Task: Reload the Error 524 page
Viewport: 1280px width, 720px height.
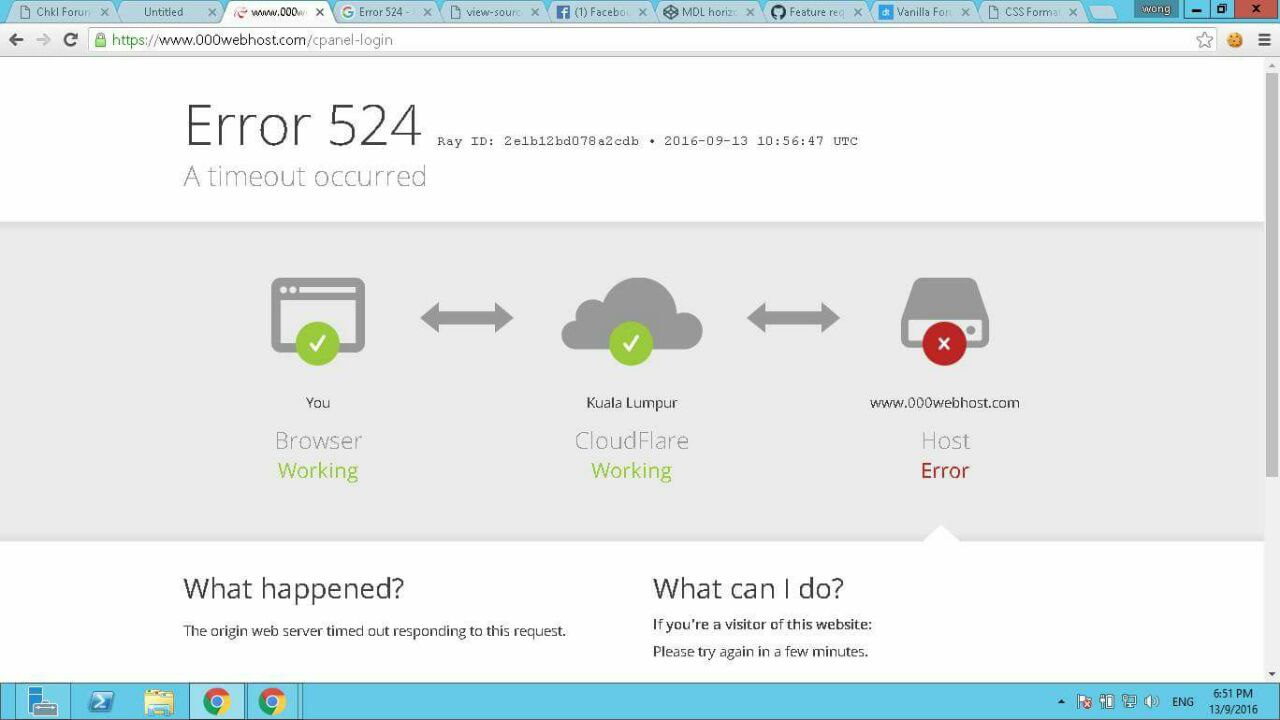Action: tap(70, 40)
